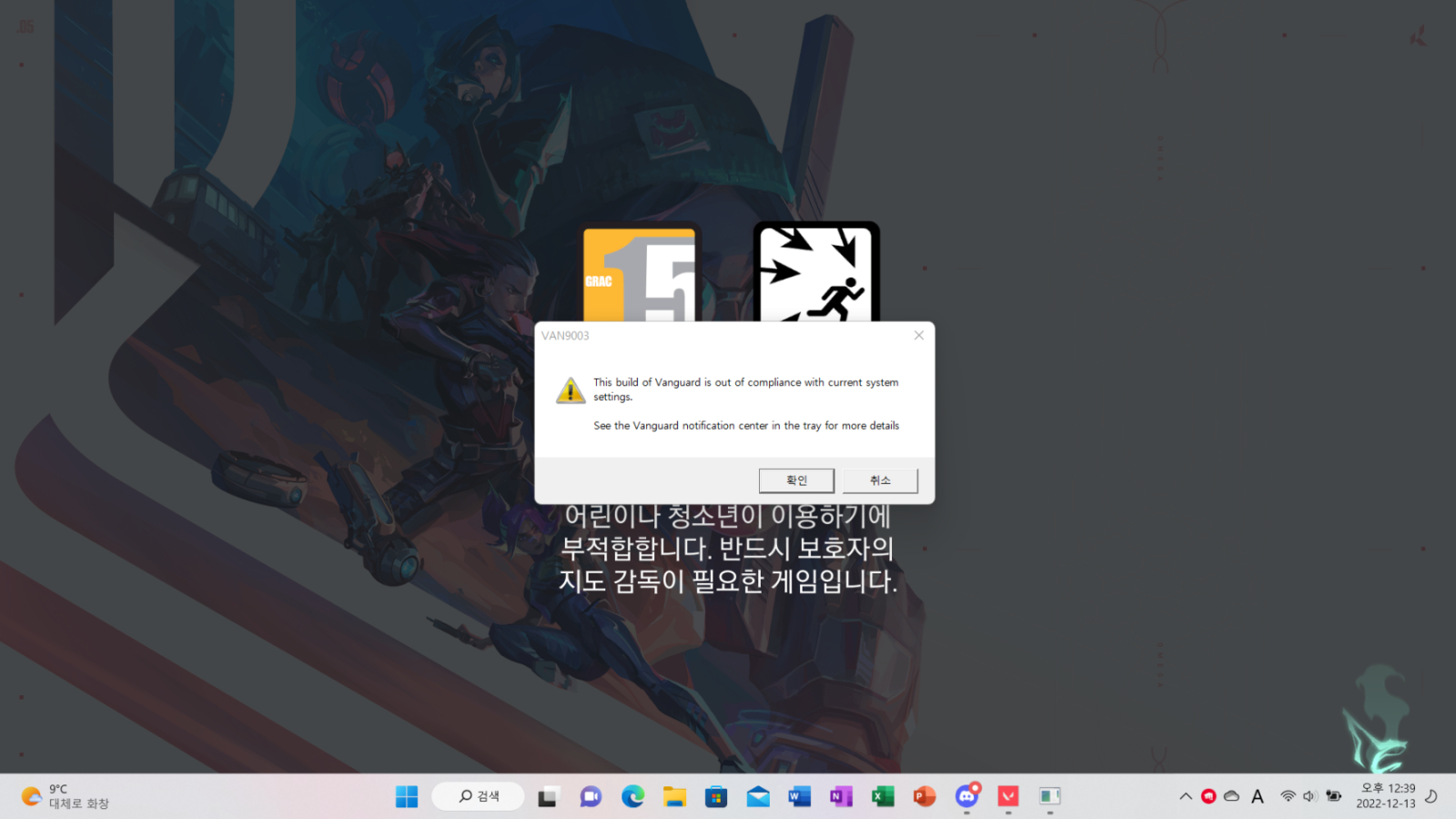Switch input language using the A indicator
This screenshot has height=819, width=1456.
(1257, 795)
